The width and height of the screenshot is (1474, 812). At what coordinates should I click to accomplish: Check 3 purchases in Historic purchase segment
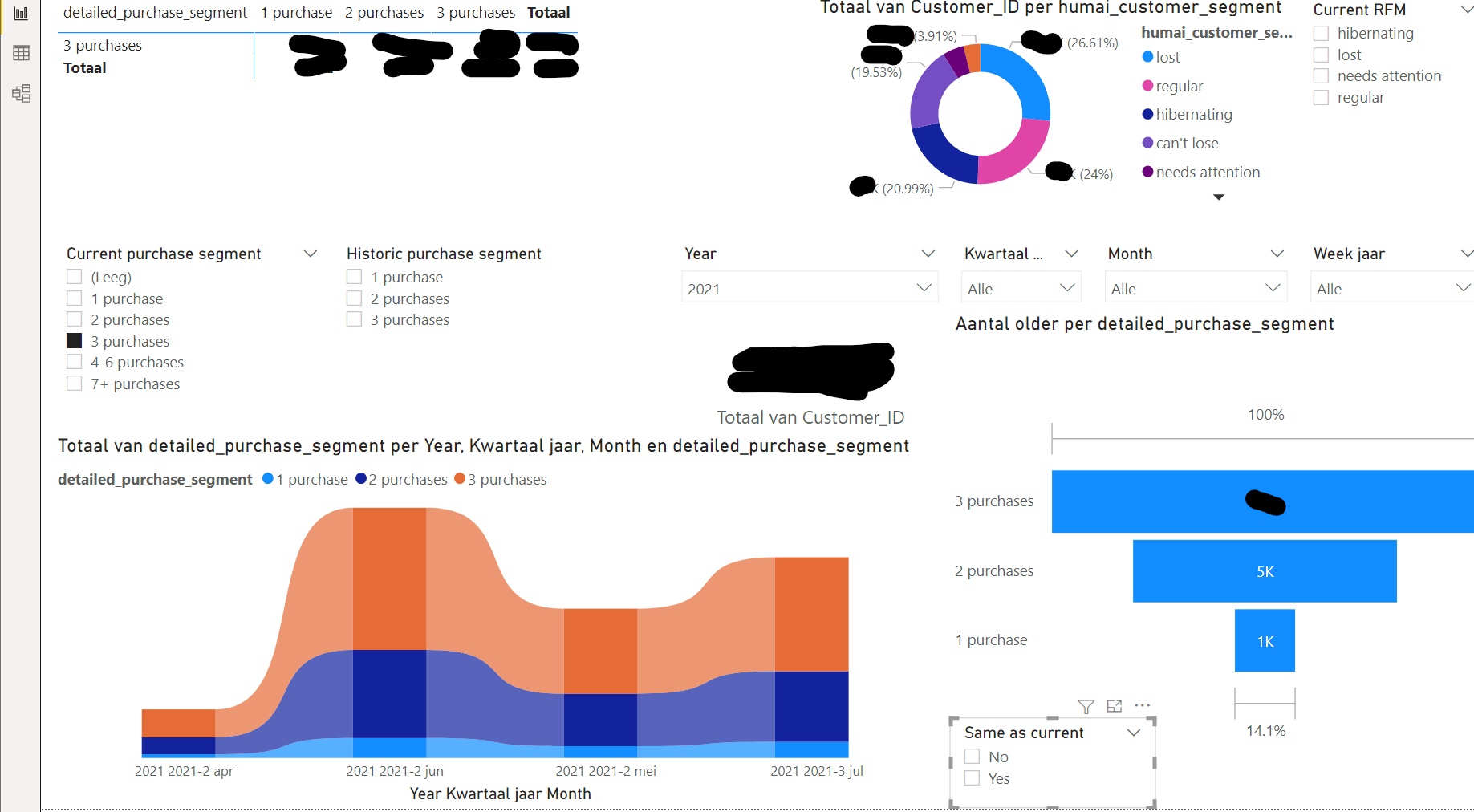tap(354, 319)
